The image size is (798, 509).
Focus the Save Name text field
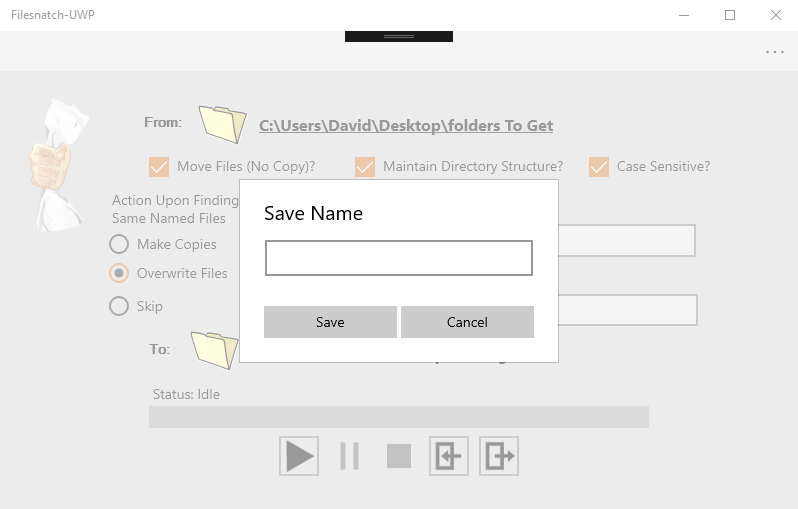coord(399,258)
